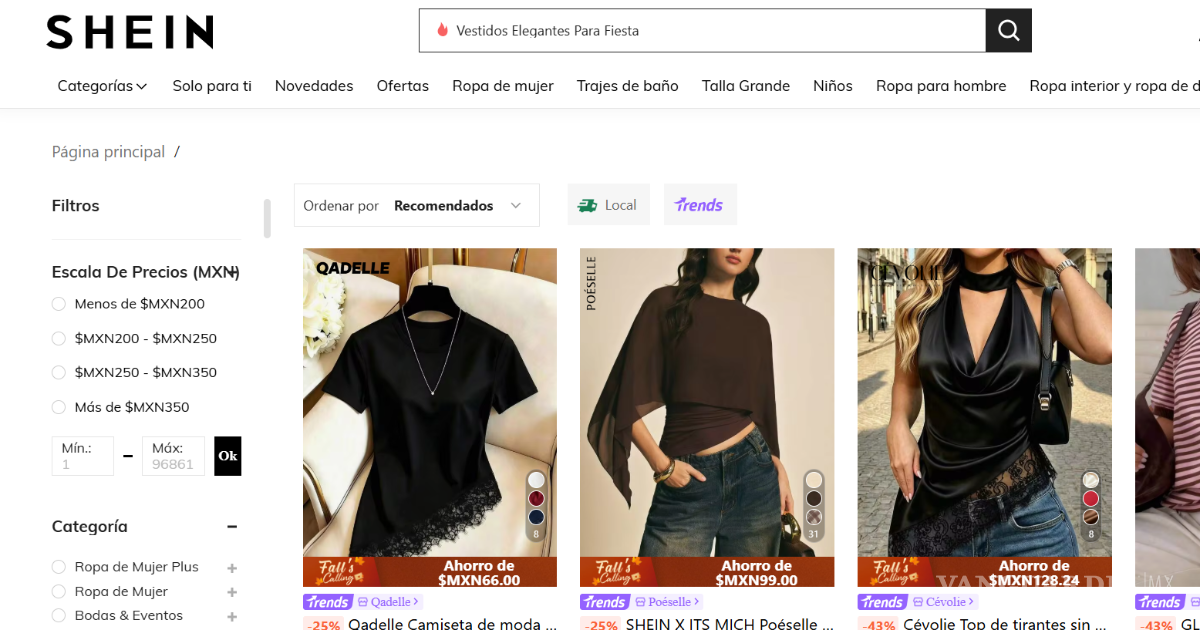Click the Trends badge under the Poéselle product

(x=605, y=602)
